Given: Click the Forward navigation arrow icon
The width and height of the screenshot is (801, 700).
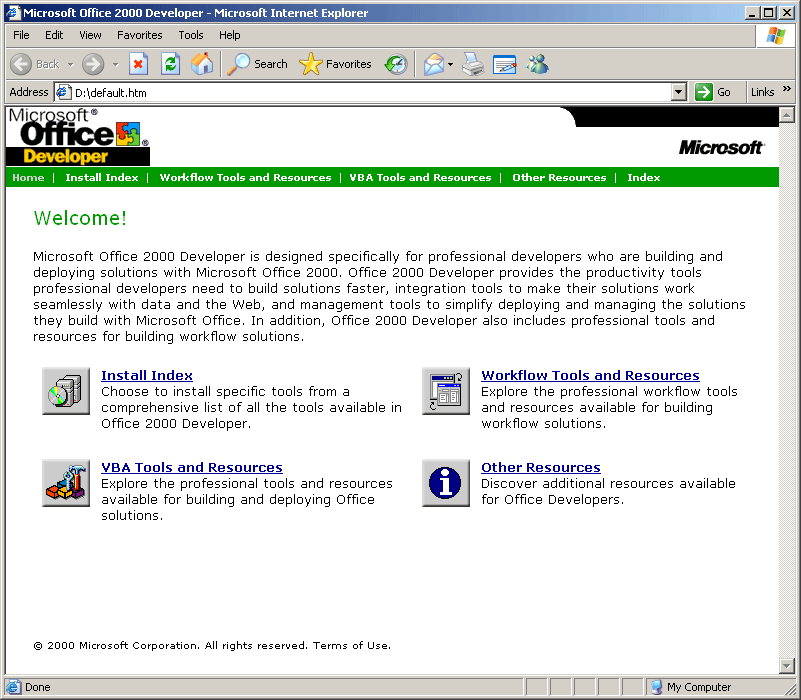Looking at the screenshot, I should point(93,64).
